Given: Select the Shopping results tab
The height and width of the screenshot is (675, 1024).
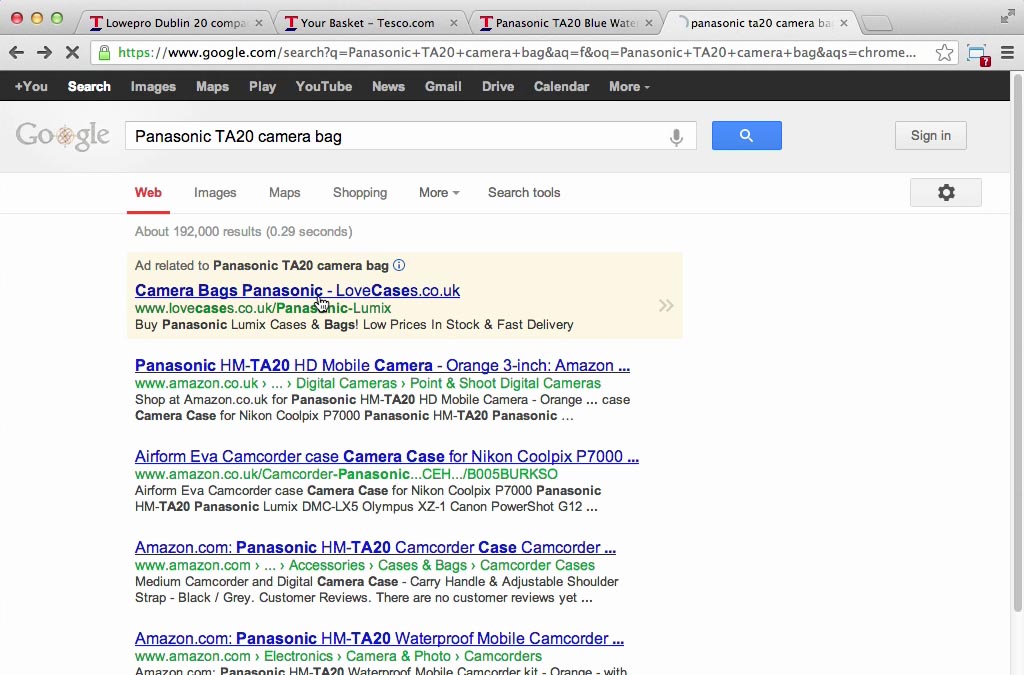Looking at the screenshot, I should coord(360,193).
